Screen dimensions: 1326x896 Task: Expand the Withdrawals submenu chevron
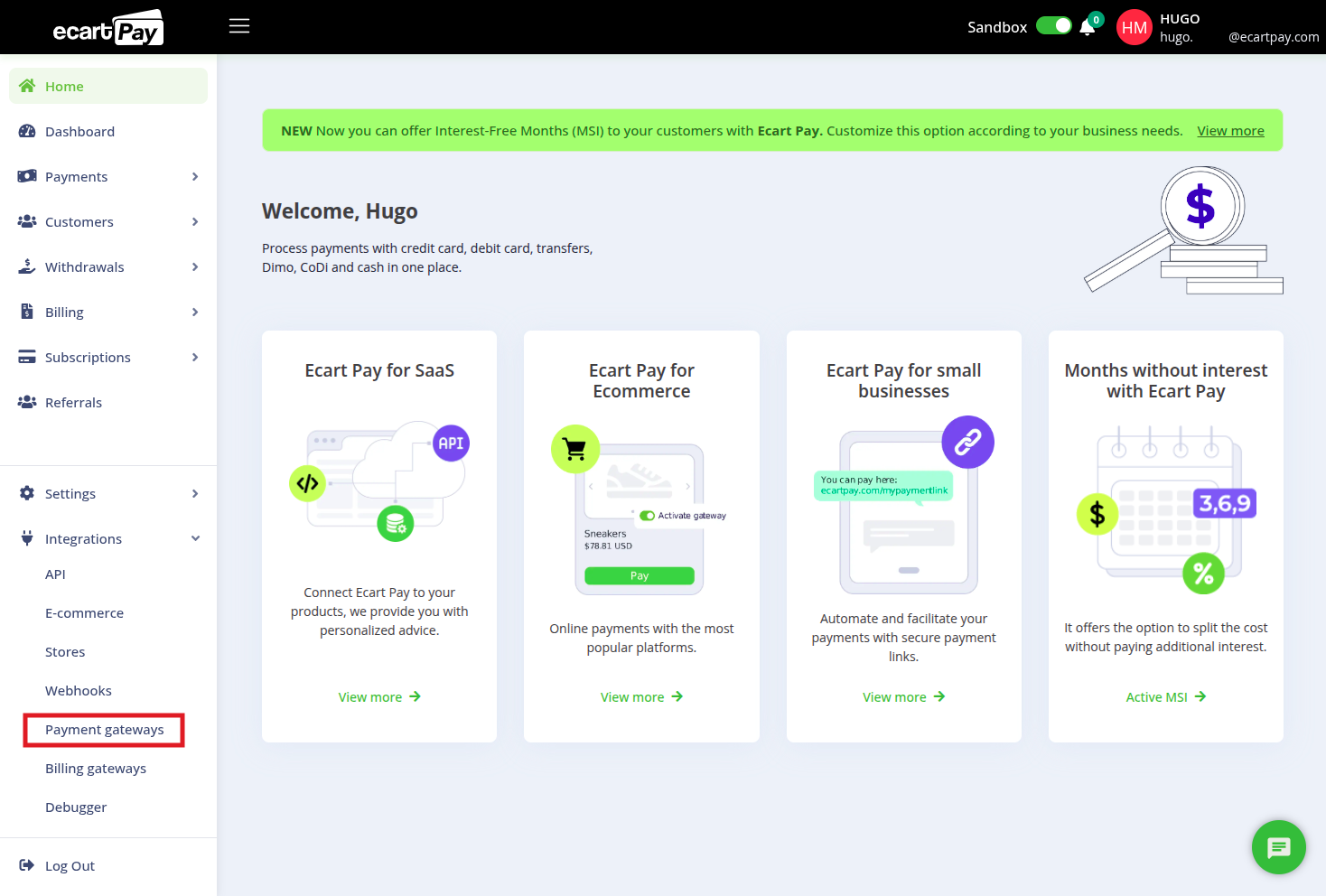(x=195, y=266)
